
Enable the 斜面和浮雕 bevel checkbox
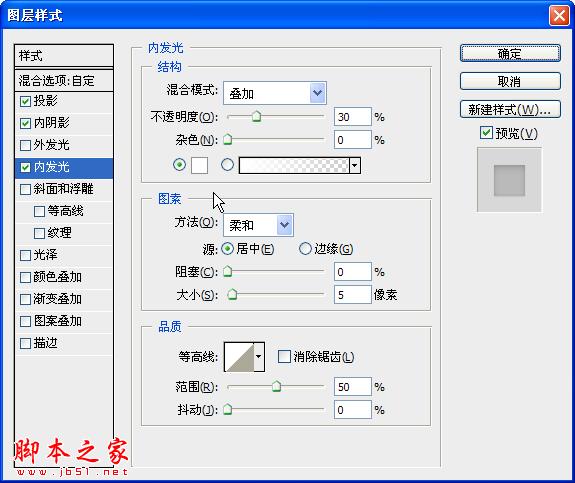pyautogui.click(x=25, y=190)
